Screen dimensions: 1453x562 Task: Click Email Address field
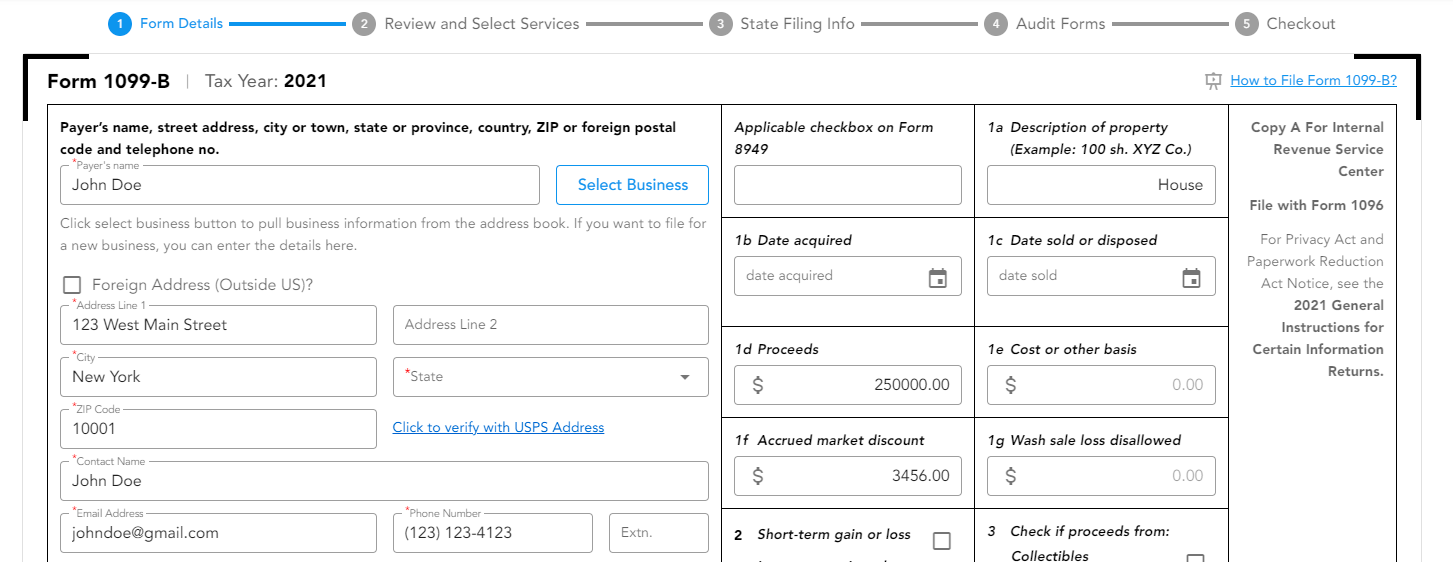(x=218, y=533)
